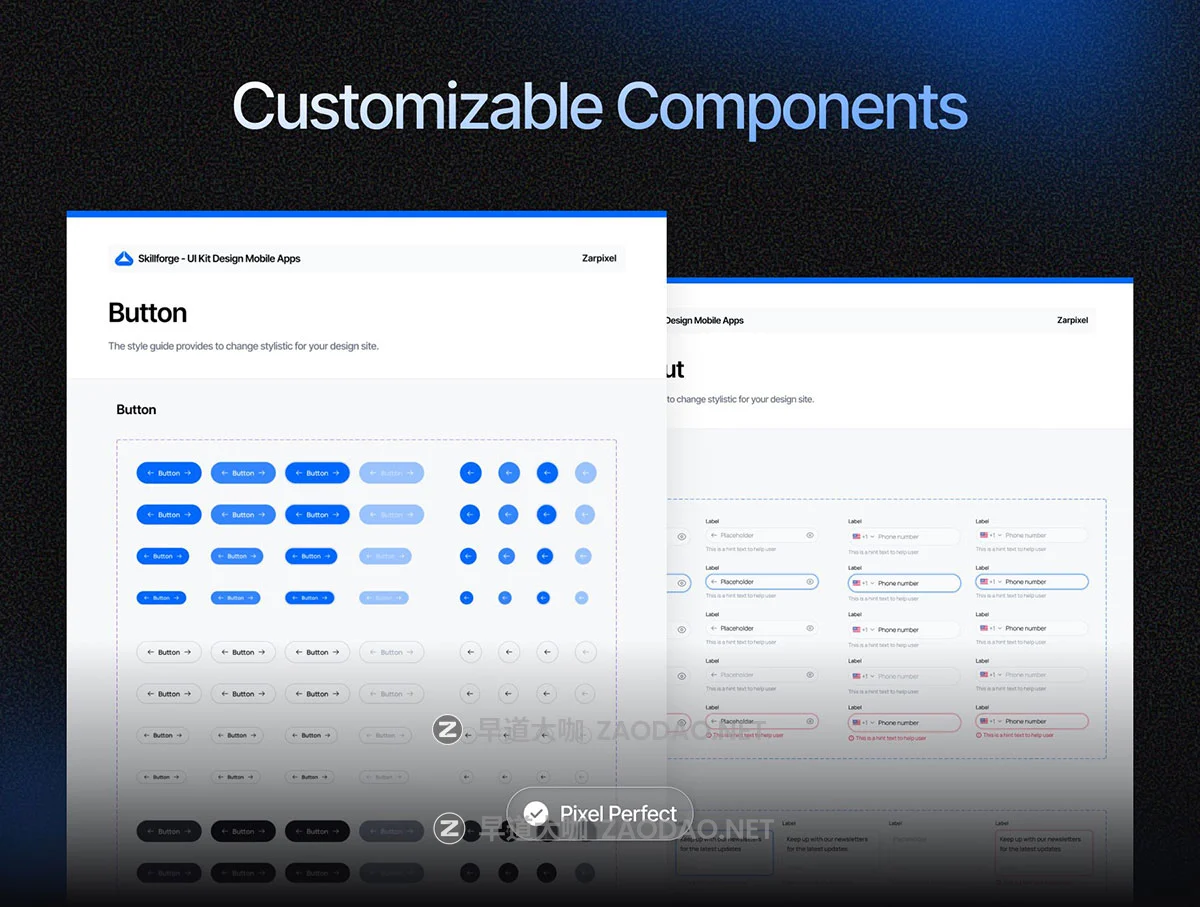Click US flag in rightmost blue-focused phone field
Screen dimensions: 1200x907
coord(984,582)
